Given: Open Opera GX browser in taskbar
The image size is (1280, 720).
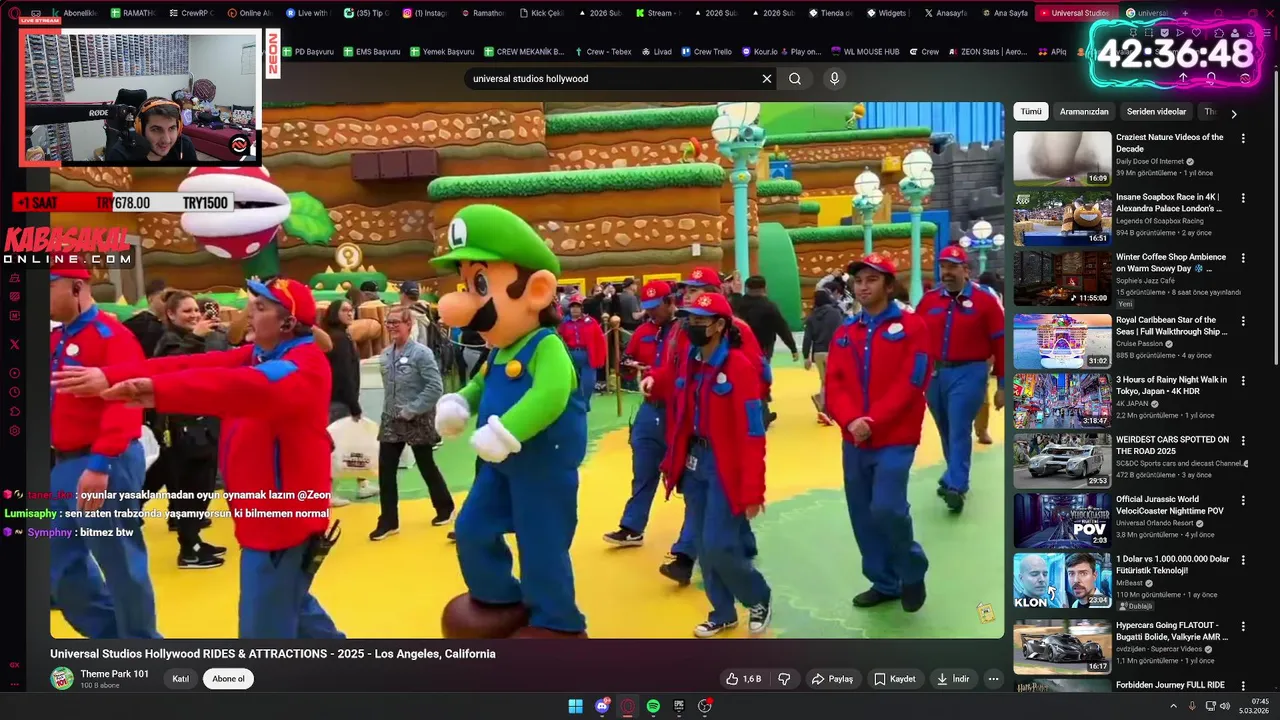Looking at the screenshot, I should click(627, 706).
